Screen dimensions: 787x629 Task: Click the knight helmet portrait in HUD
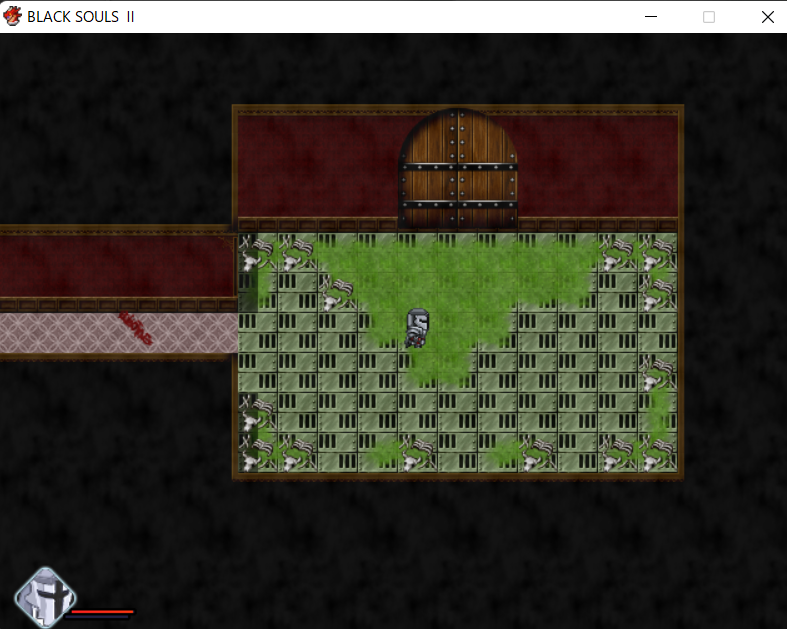click(45, 597)
